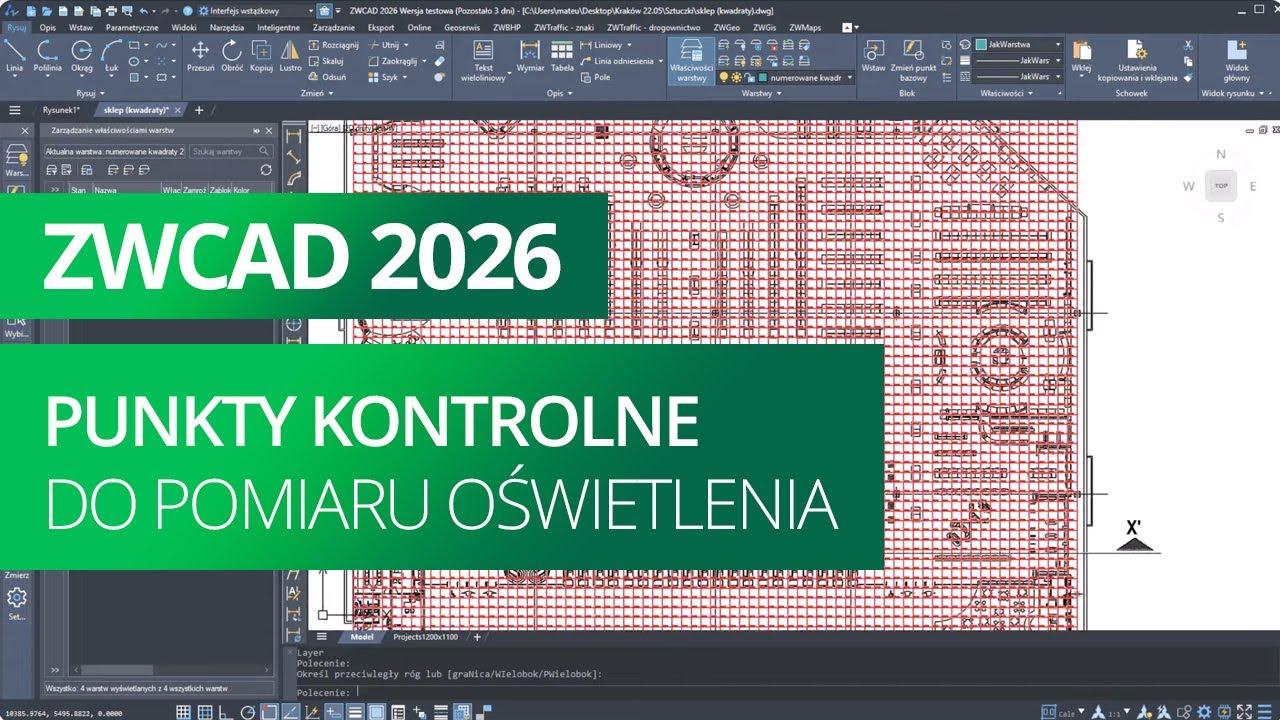Open Właściwości warstwy layer properties
1280x720 pixels.
[x=692, y=61]
